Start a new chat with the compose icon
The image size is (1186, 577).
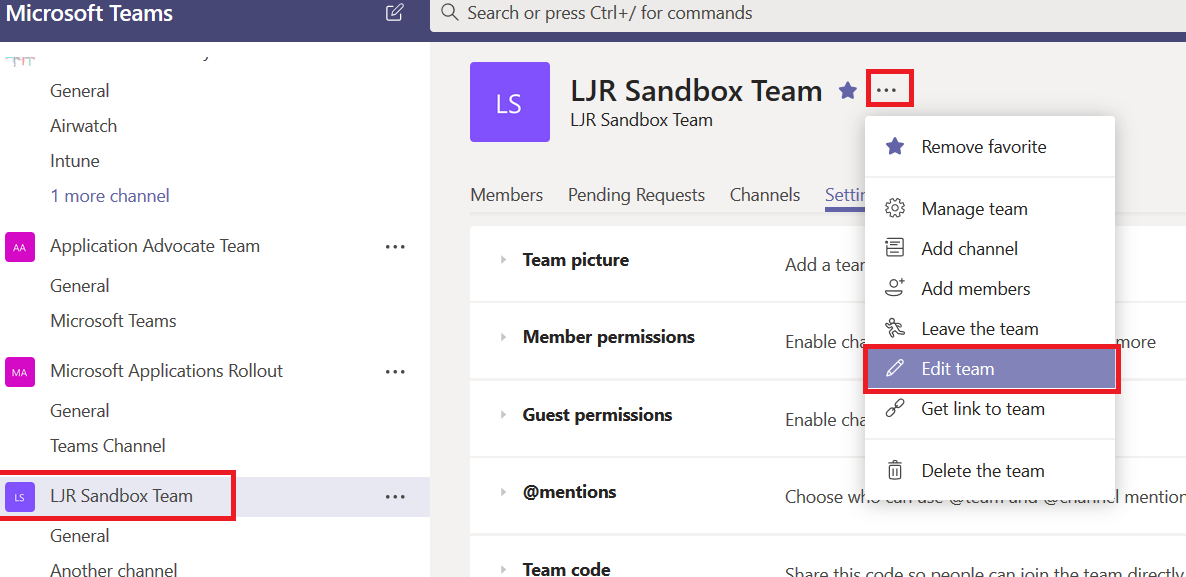pyautogui.click(x=394, y=13)
